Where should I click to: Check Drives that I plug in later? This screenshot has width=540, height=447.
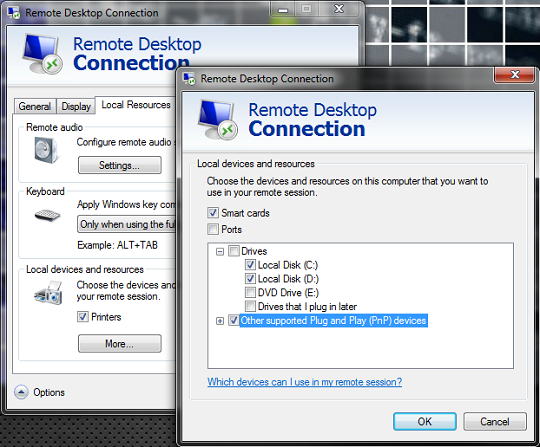tap(250, 306)
